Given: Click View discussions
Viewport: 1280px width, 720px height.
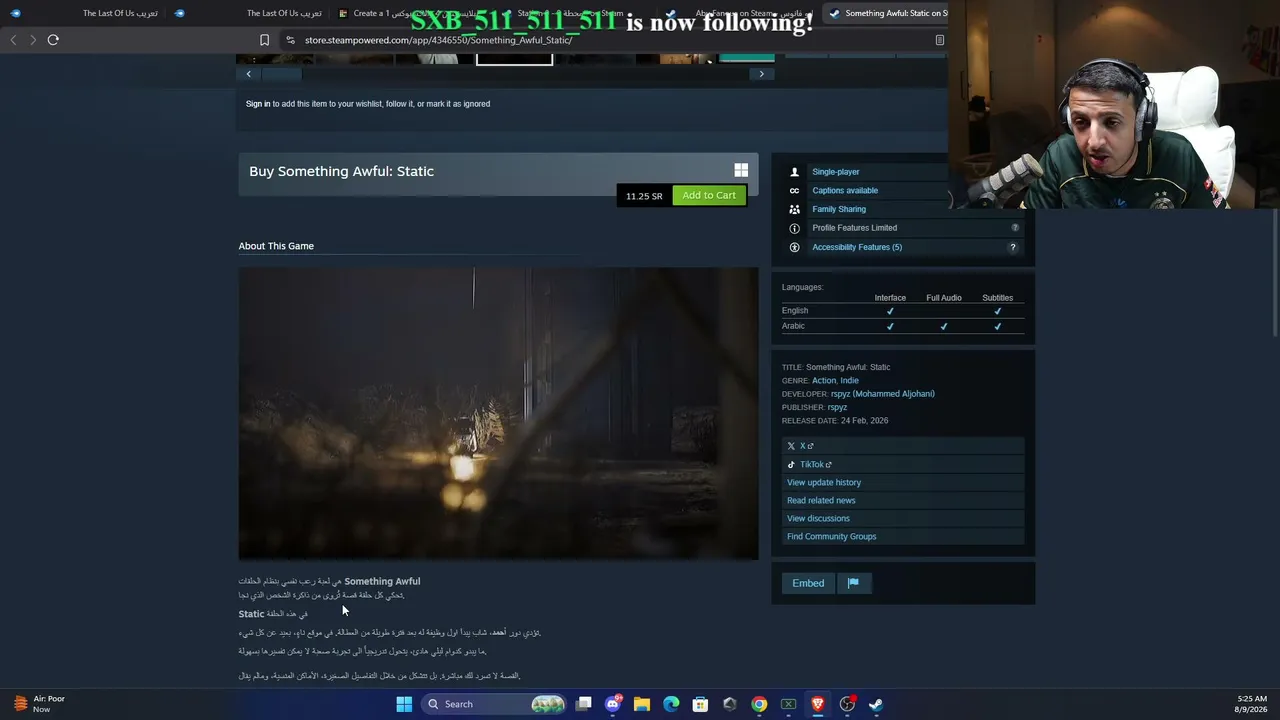Looking at the screenshot, I should [818, 518].
